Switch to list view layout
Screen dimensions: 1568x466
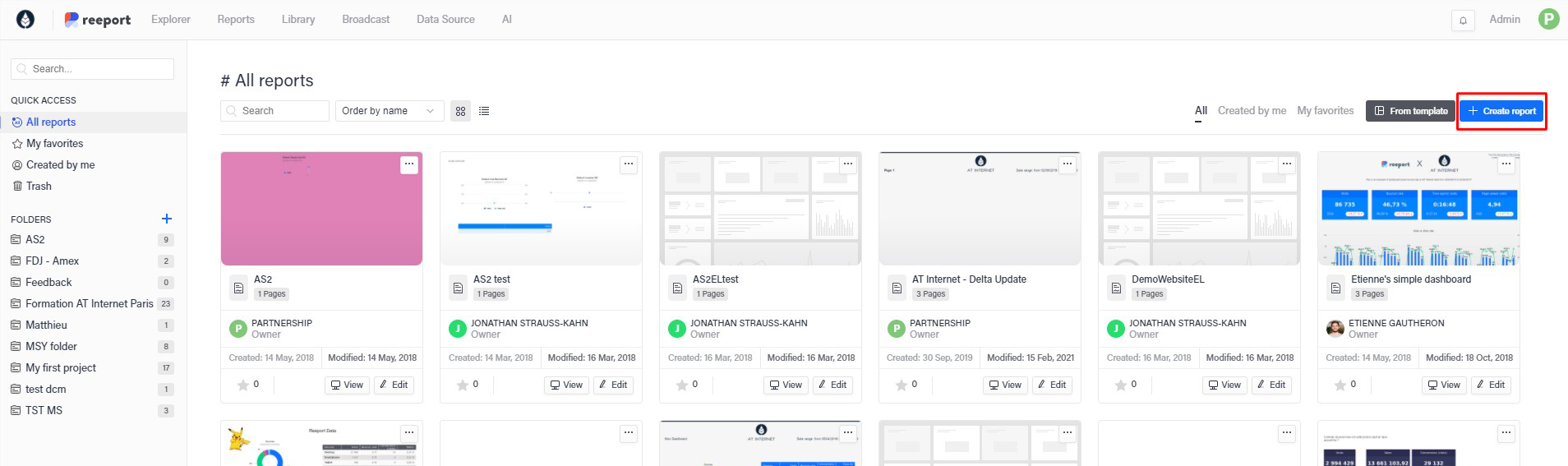pyautogui.click(x=484, y=111)
